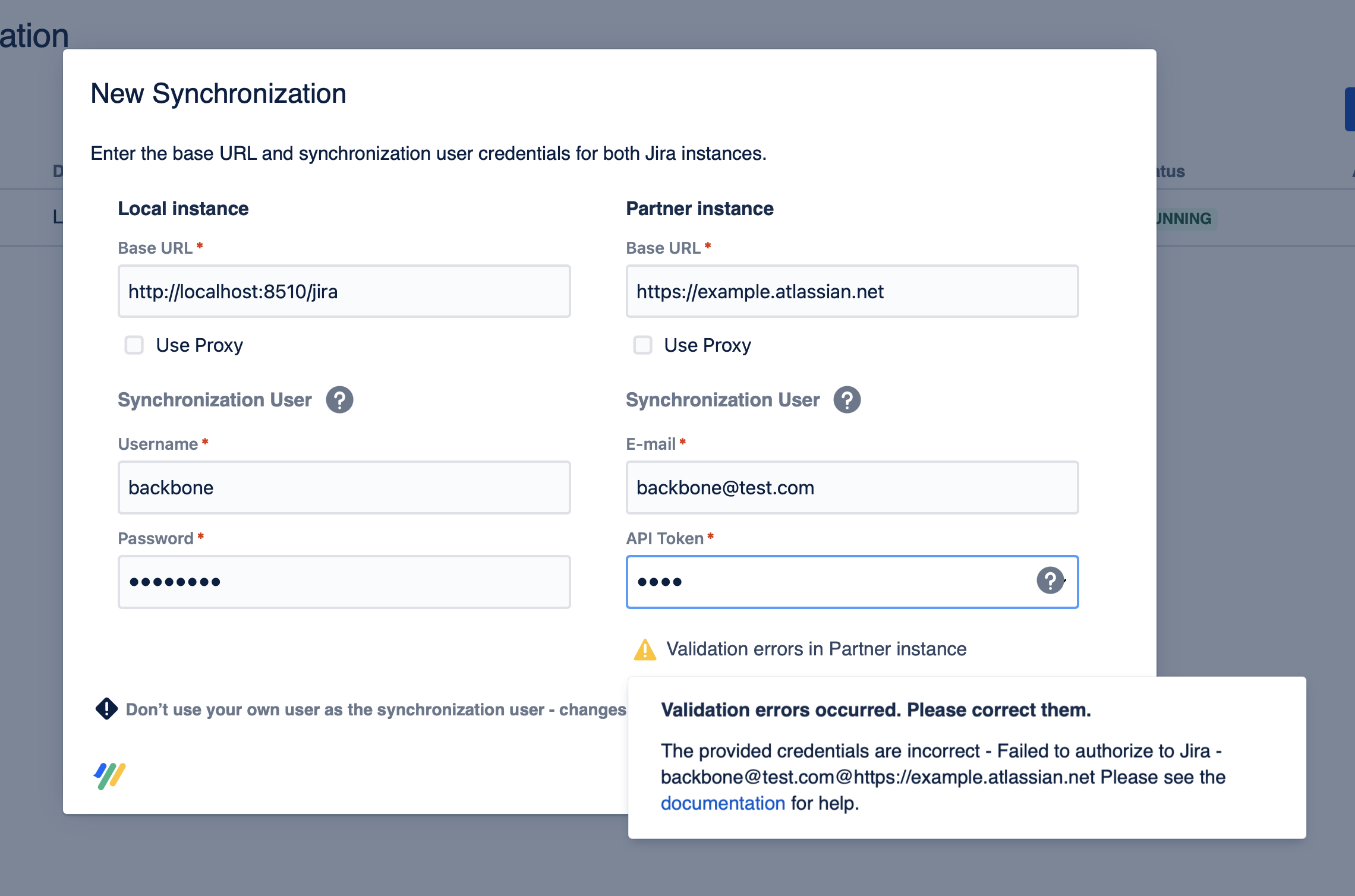Click 'Validation errors in Partner instance' message
This screenshot has width=1355, height=896.
point(816,649)
